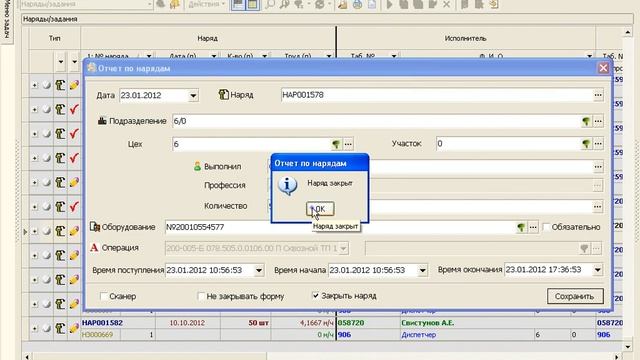Open the Дата date picker dropdown
The height and width of the screenshot is (360, 640).
(x=193, y=96)
